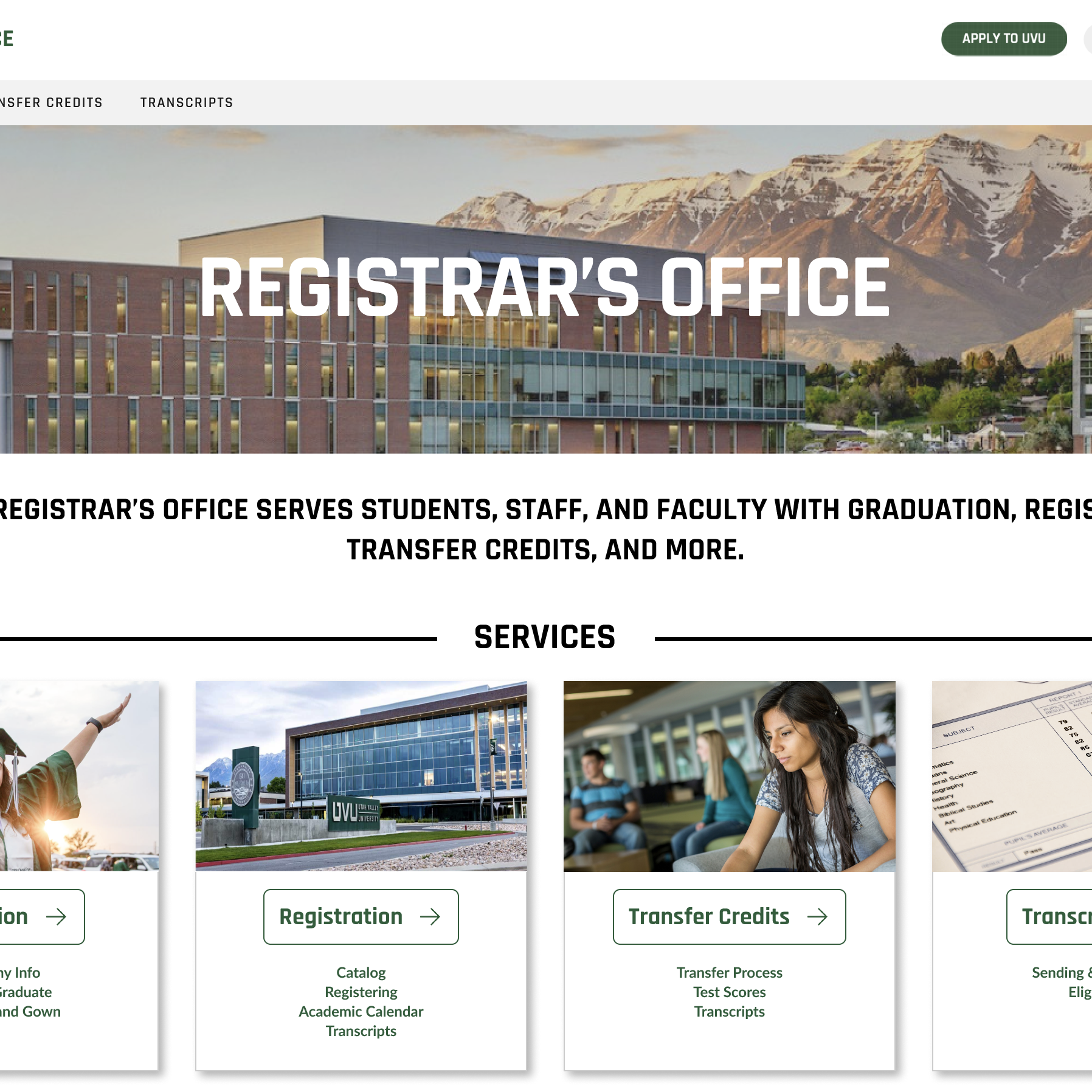Open the Transfer Process link
Viewport: 1092px width, 1092px height.
click(730, 973)
